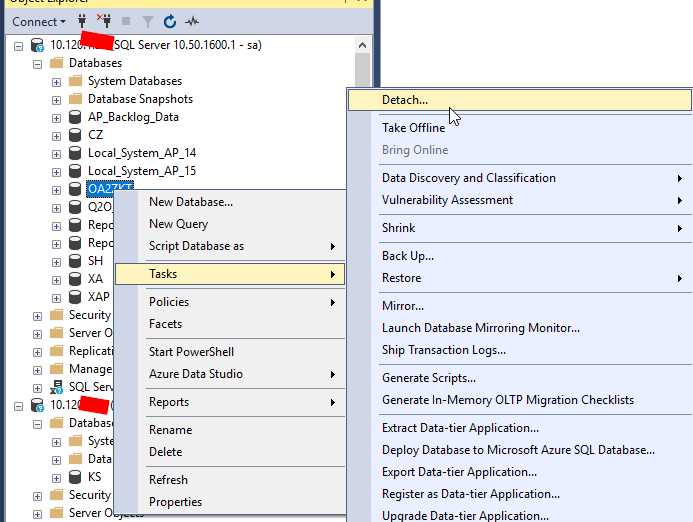Open Activity Monitor pulse icon
This screenshot has height=522, width=693.
pyautogui.click(x=192, y=21)
